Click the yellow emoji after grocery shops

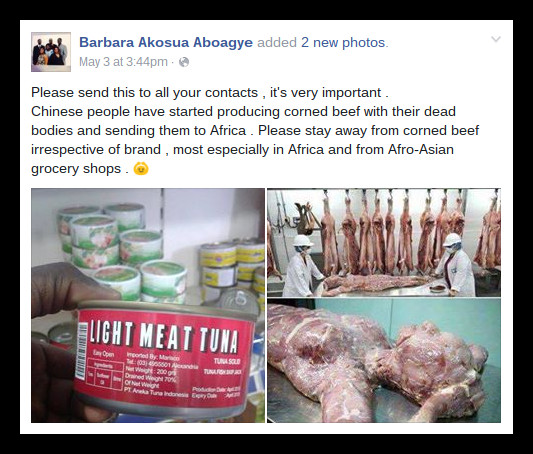141,169
